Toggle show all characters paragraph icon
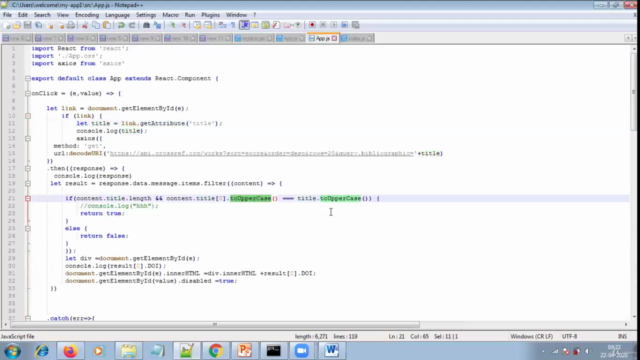This screenshot has height=360, width=640. (x=233, y=25)
